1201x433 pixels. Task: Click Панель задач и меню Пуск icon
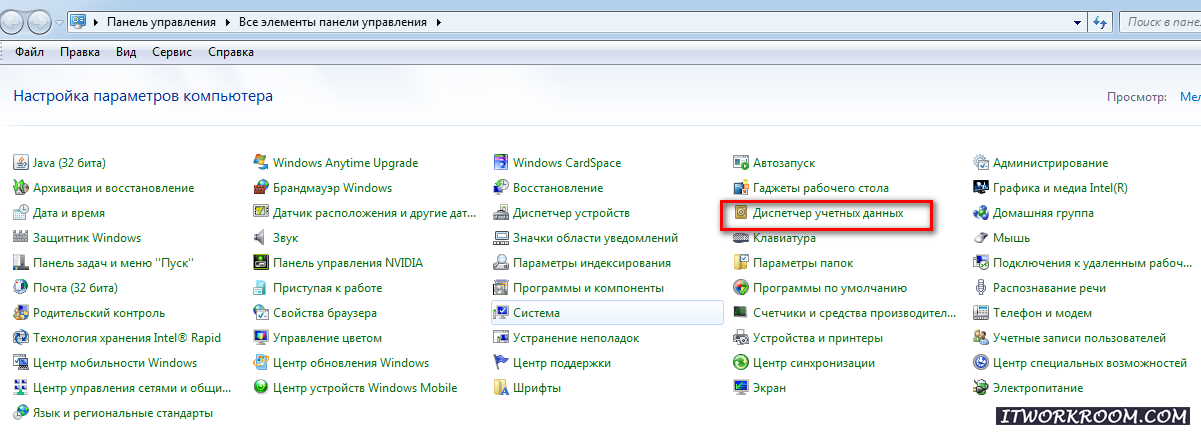coord(21,263)
